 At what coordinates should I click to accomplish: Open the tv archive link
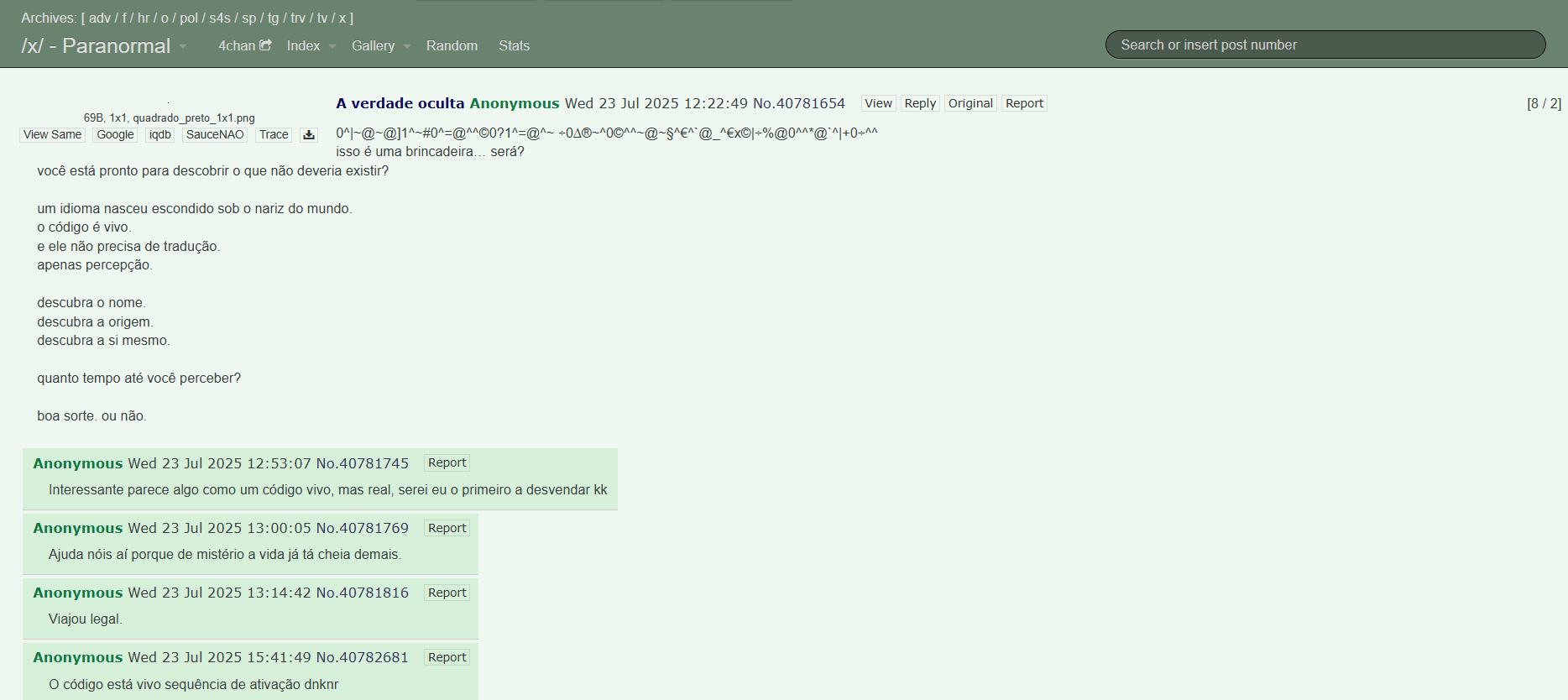(322, 18)
